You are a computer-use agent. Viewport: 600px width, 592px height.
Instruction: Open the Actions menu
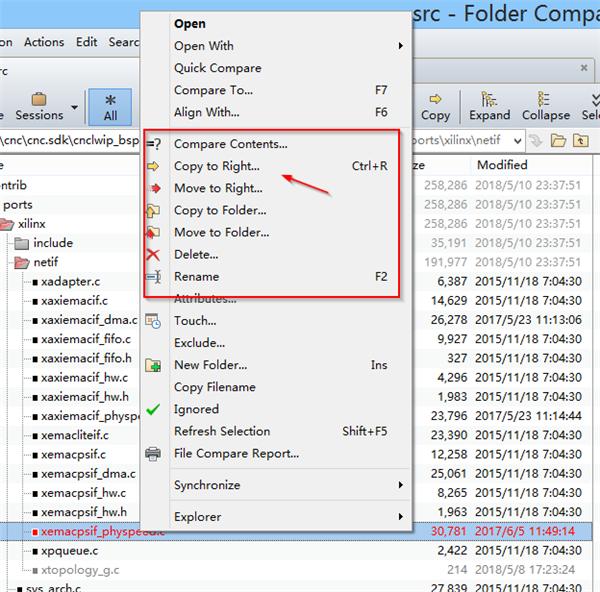(x=44, y=42)
